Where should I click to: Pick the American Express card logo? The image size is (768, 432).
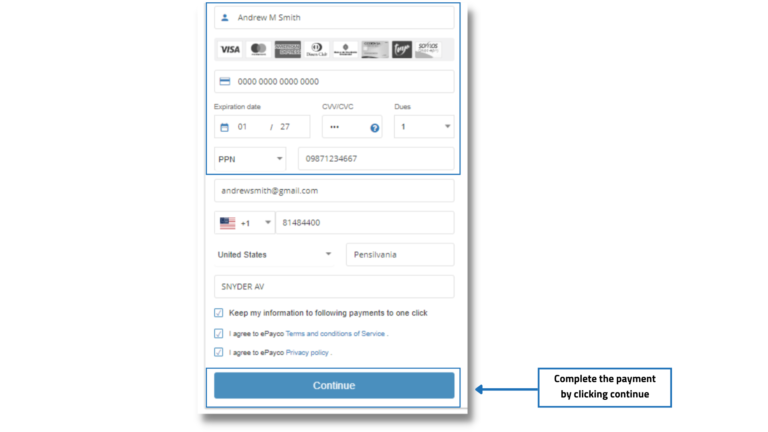click(287, 49)
